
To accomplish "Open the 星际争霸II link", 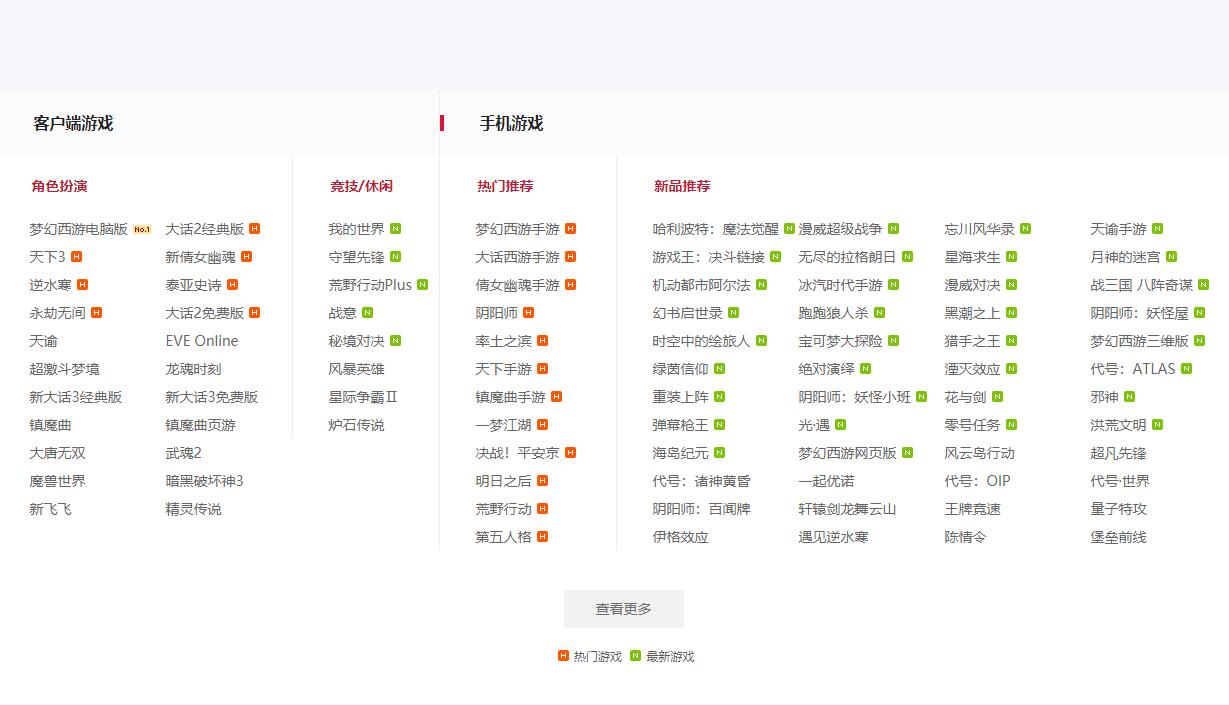I will 363,397.
